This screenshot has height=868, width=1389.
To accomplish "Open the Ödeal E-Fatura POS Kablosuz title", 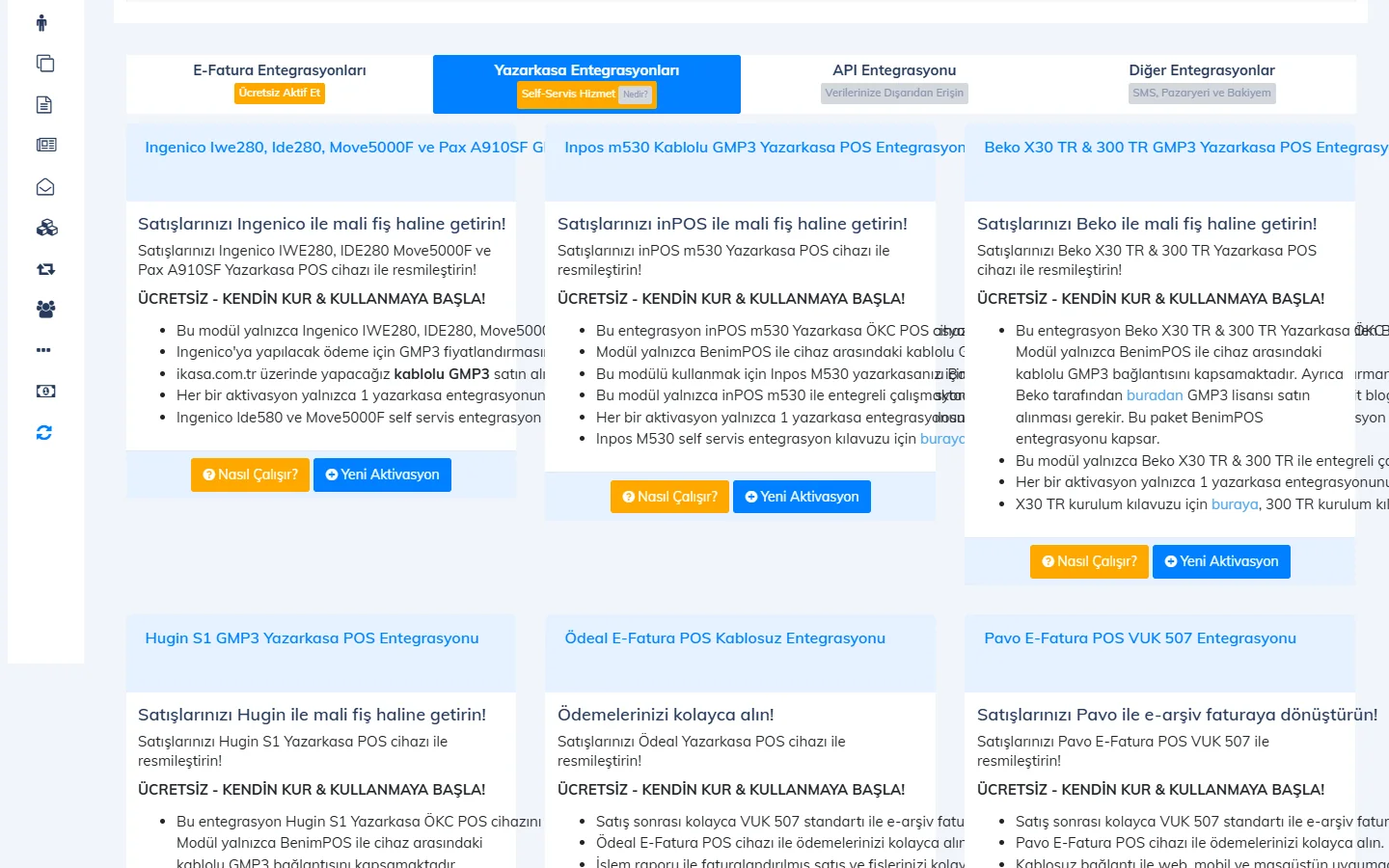I will pyautogui.click(x=724, y=638).
